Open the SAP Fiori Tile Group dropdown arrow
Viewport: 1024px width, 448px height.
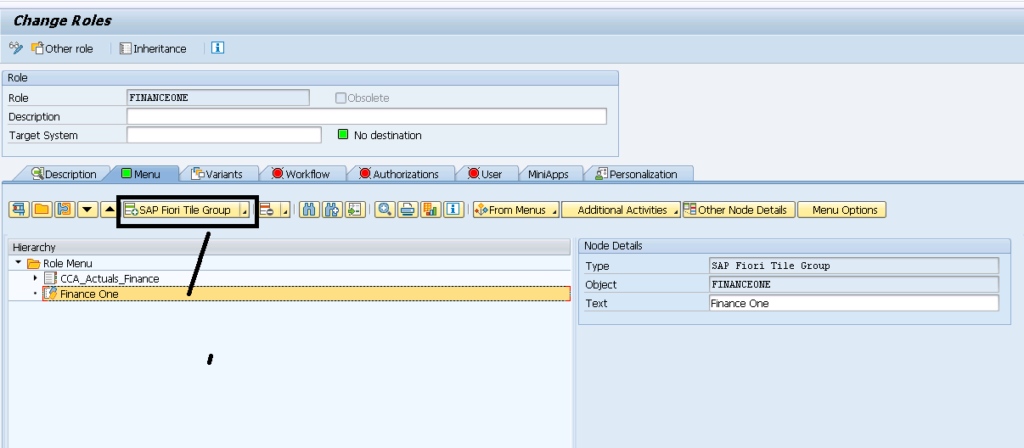[244, 211]
